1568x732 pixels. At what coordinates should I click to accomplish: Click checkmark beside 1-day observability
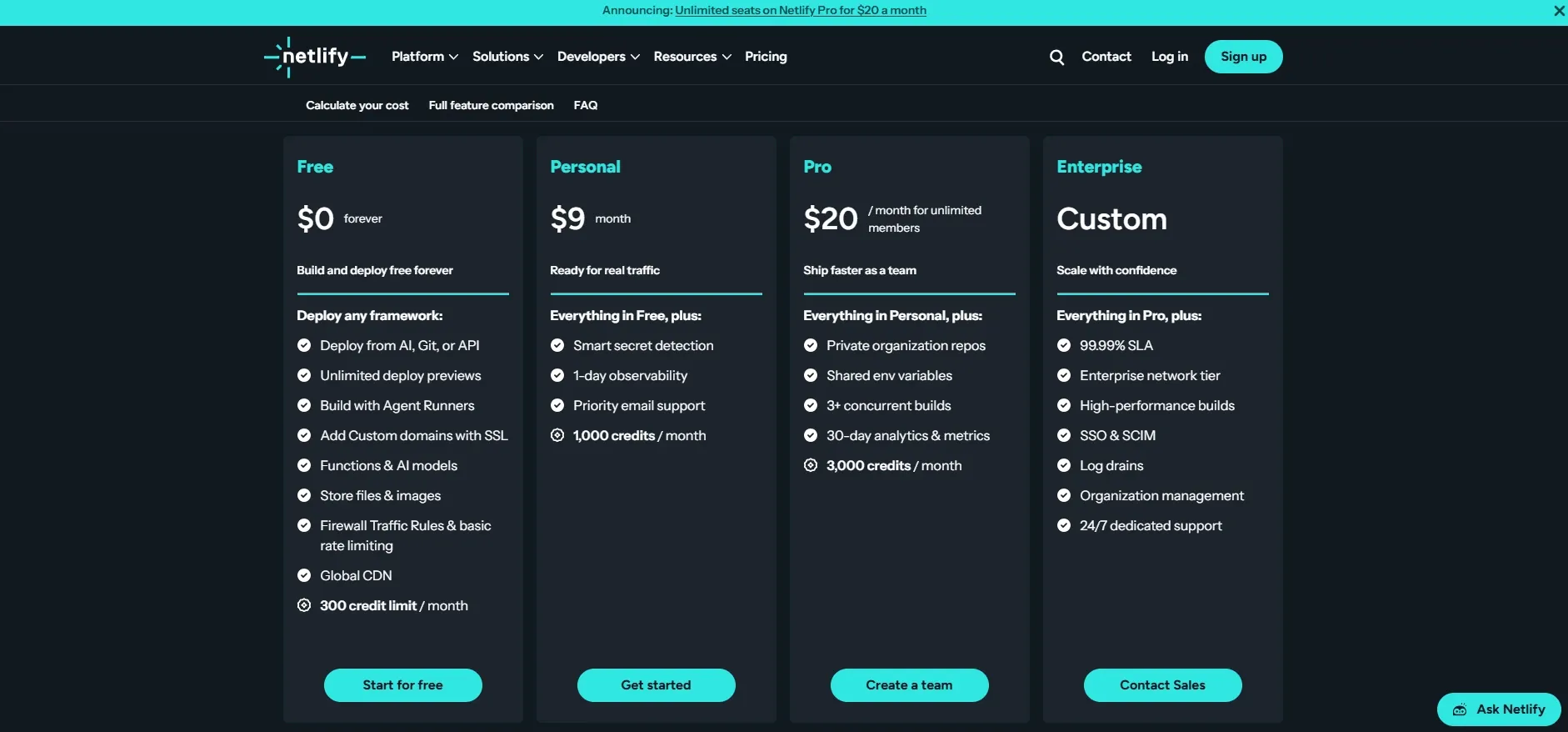click(557, 375)
